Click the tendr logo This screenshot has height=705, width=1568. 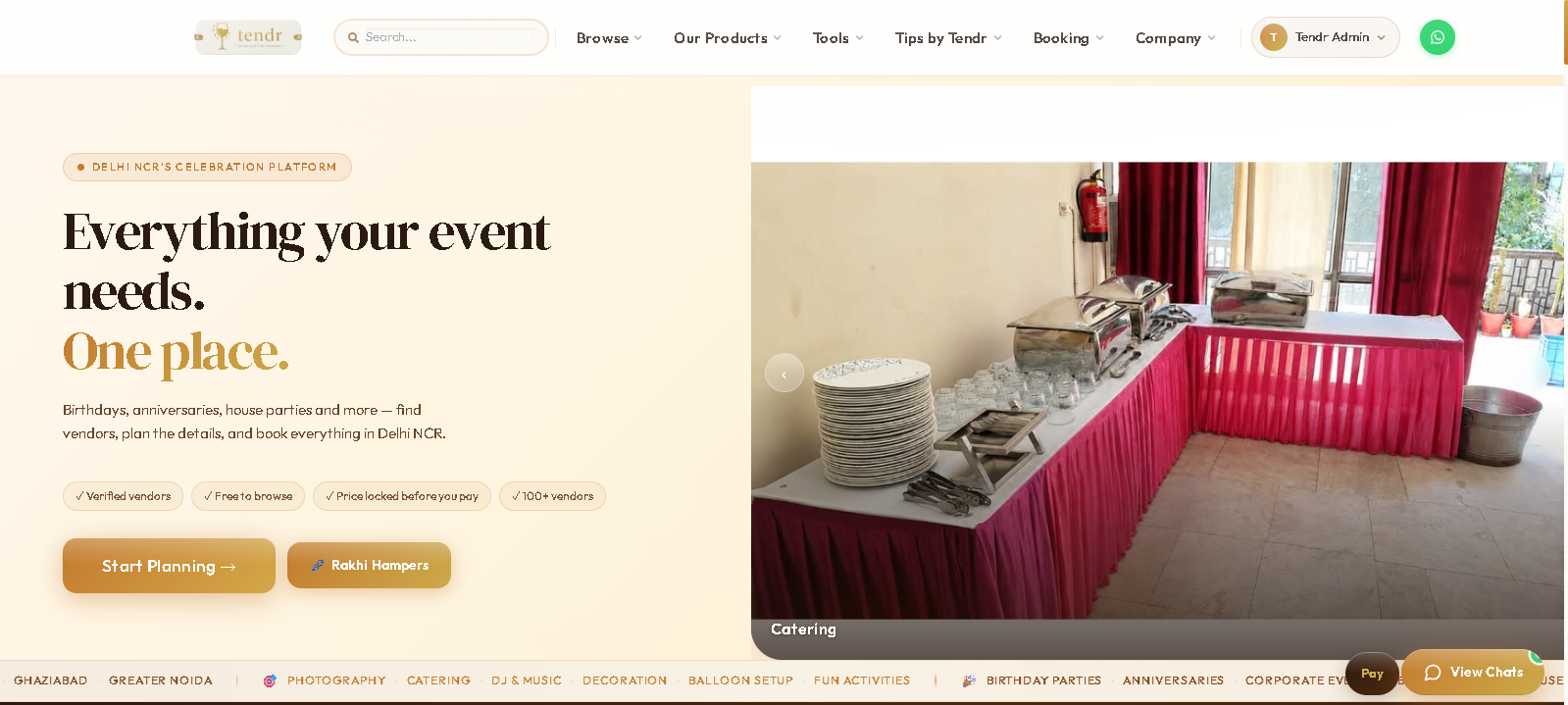pyautogui.click(x=248, y=37)
